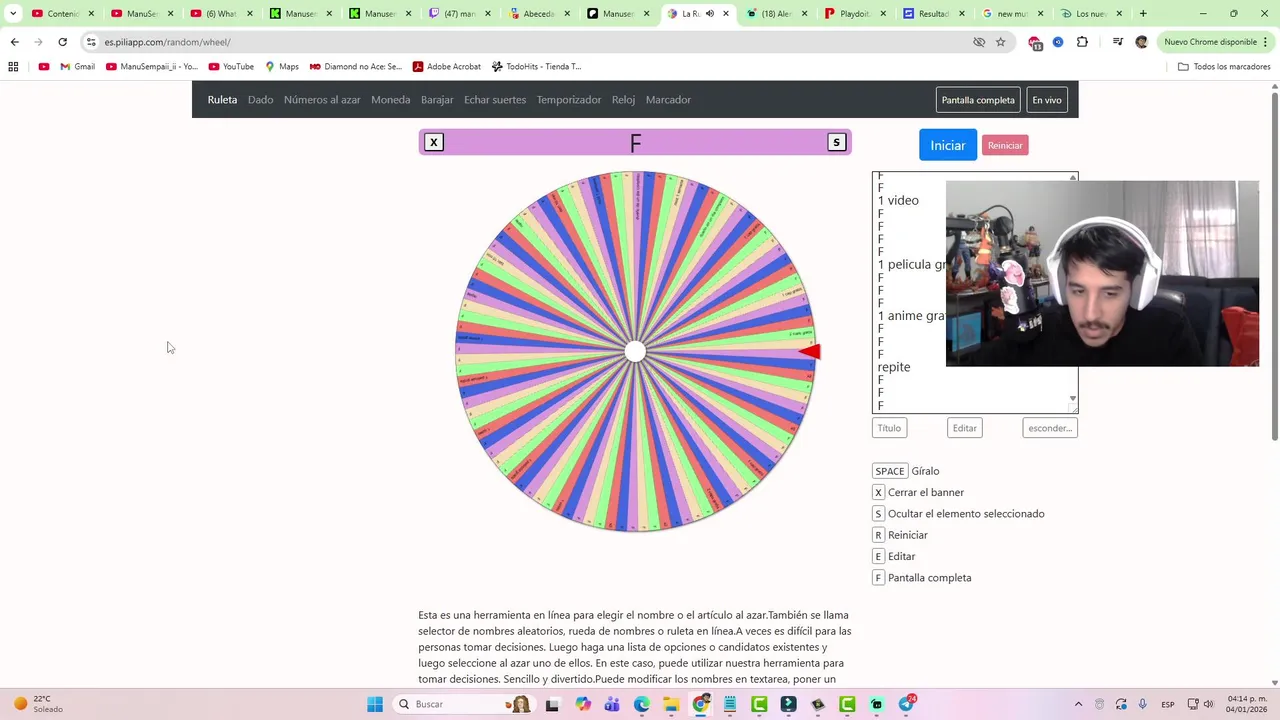The width and height of the screenshot is (1280, 720).
Task: Open a new tab with the plus button
Action: [x=1143, y=14]
